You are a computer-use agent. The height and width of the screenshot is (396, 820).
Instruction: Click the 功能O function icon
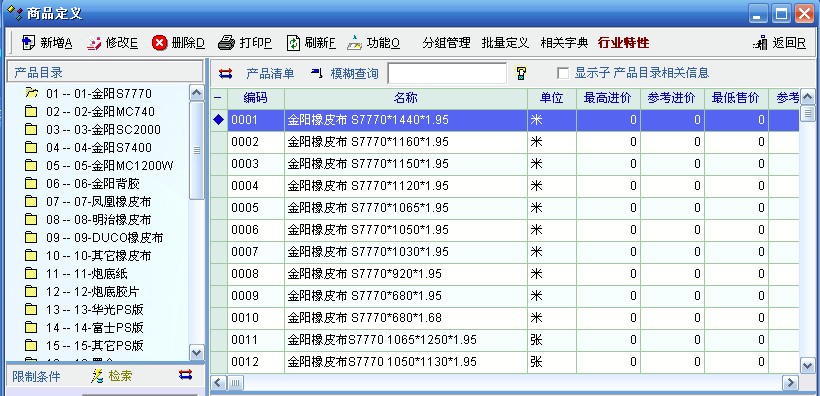pos(355,43)
